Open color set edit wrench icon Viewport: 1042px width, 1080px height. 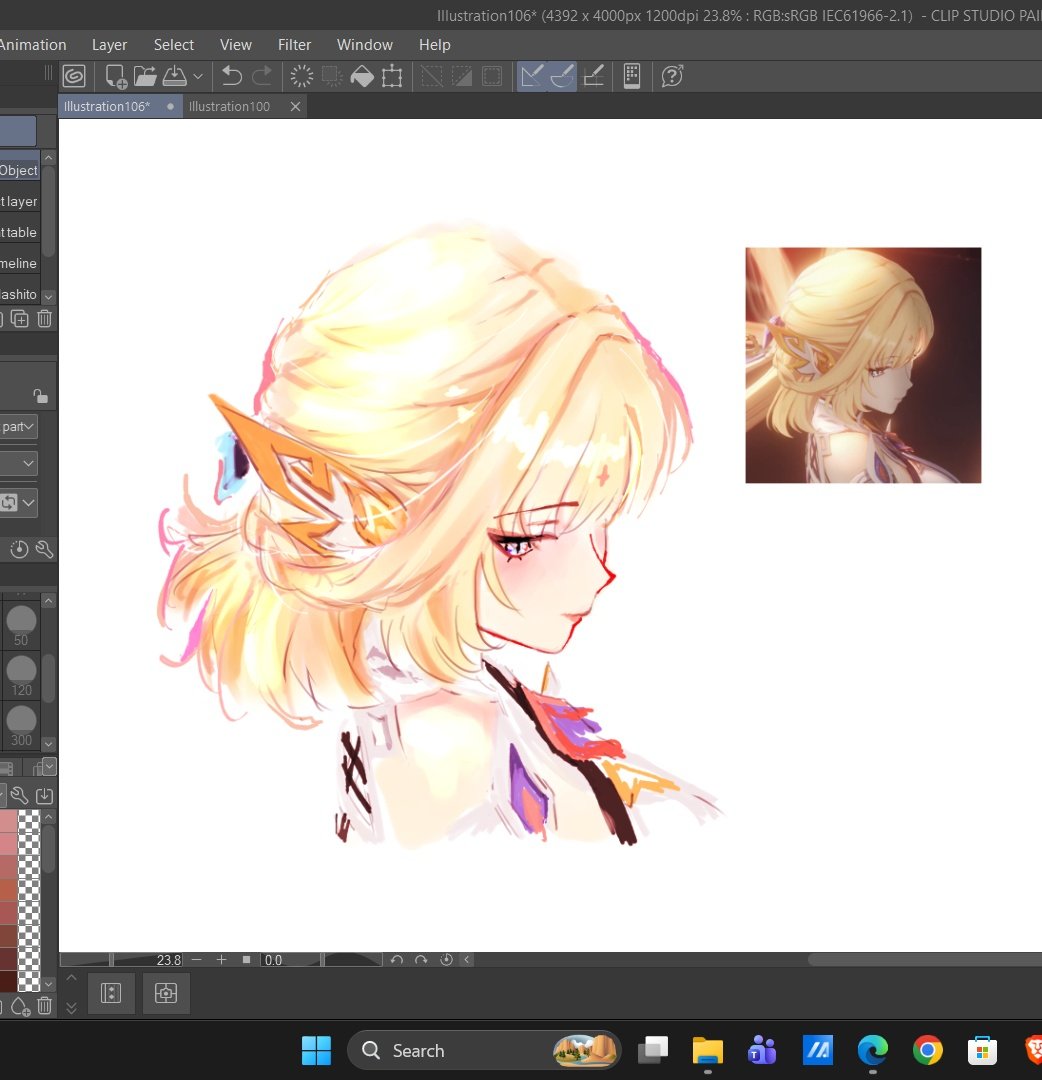tap(19, 796)
